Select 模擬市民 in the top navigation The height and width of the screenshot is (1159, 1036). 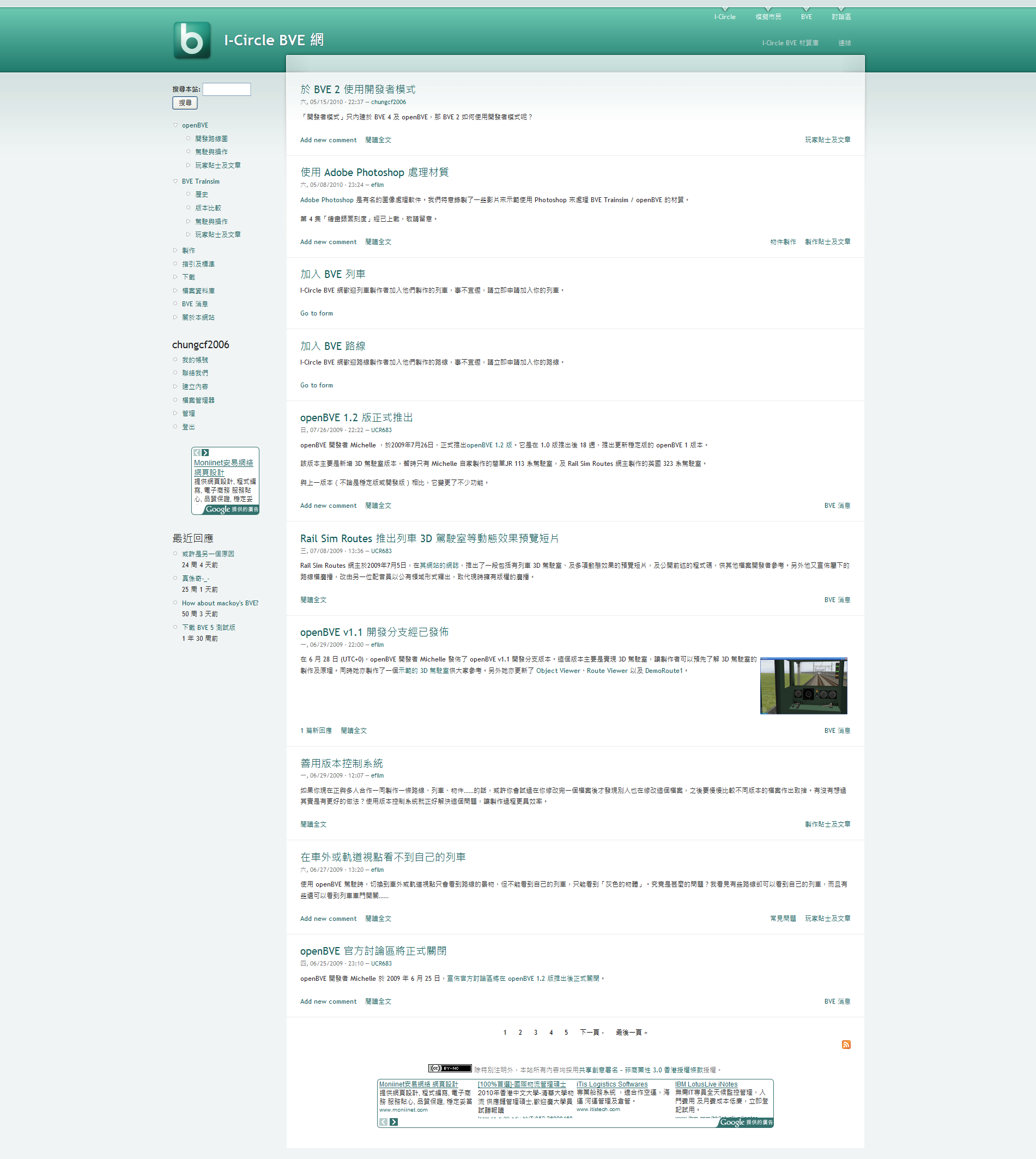click(768, 16)
